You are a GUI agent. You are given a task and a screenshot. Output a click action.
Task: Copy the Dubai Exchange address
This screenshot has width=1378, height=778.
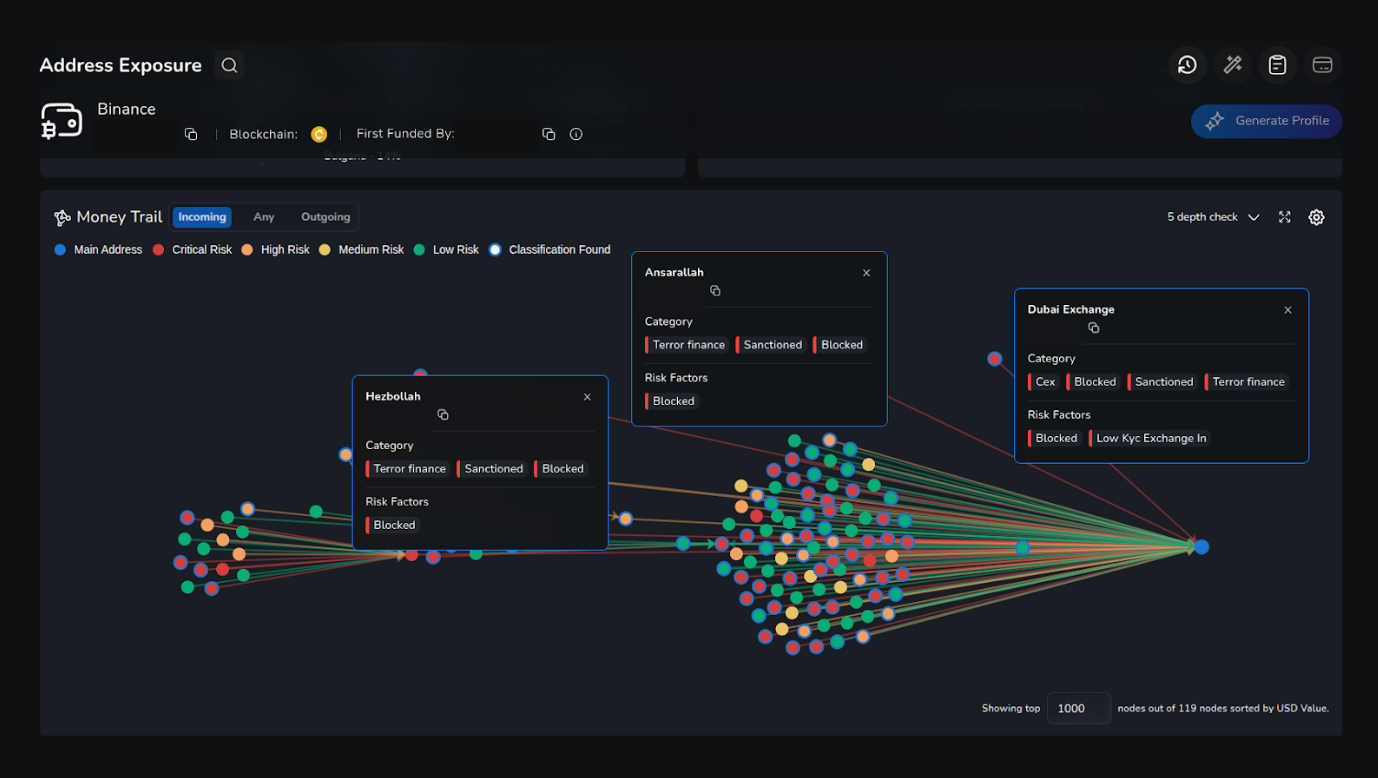(x=1093, y=327)
